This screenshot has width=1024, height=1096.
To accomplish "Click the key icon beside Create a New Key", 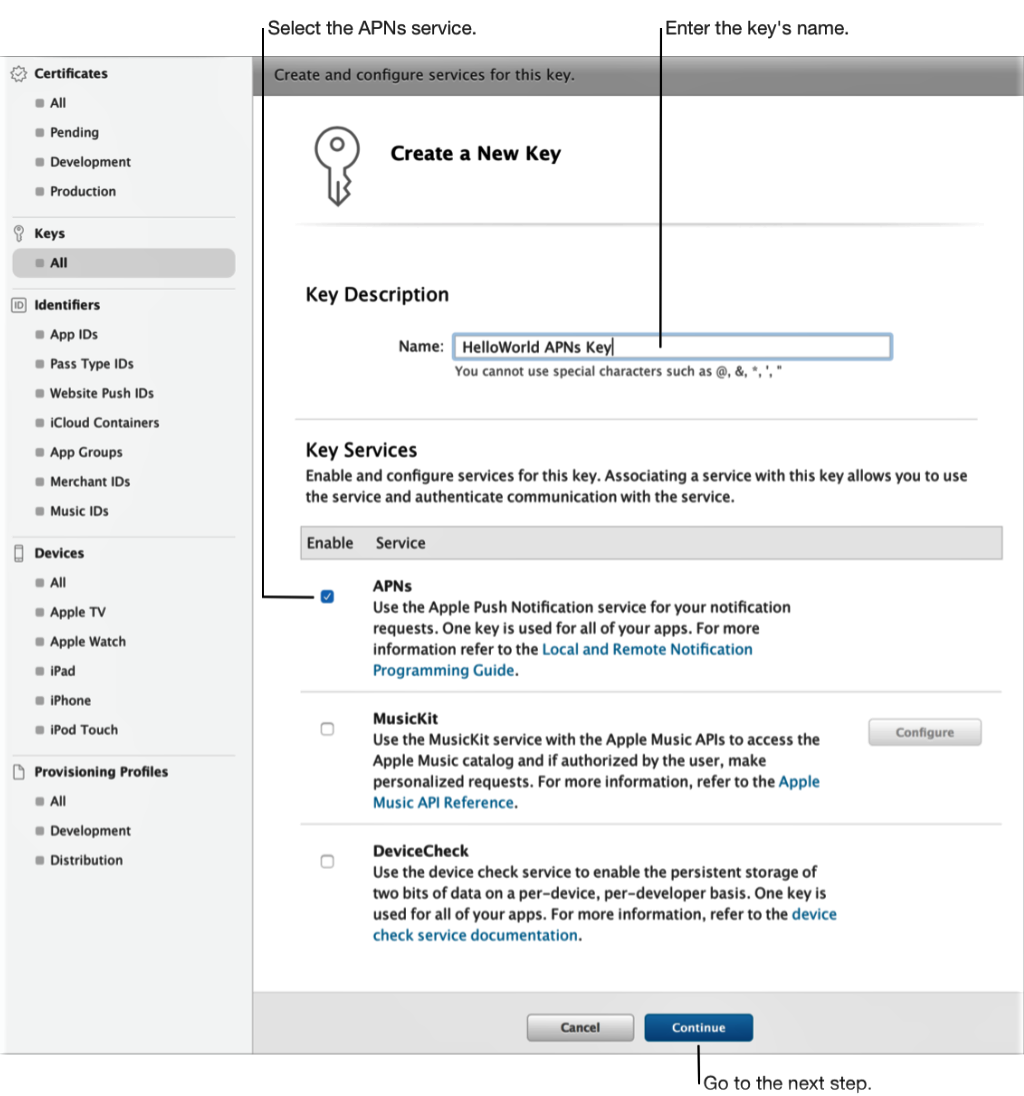I will point(338,164).
